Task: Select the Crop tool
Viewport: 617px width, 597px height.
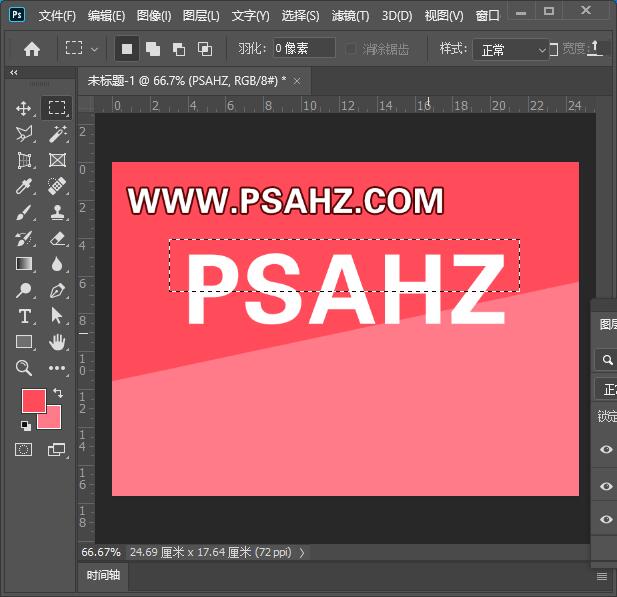Action: (x=24, y=161)
